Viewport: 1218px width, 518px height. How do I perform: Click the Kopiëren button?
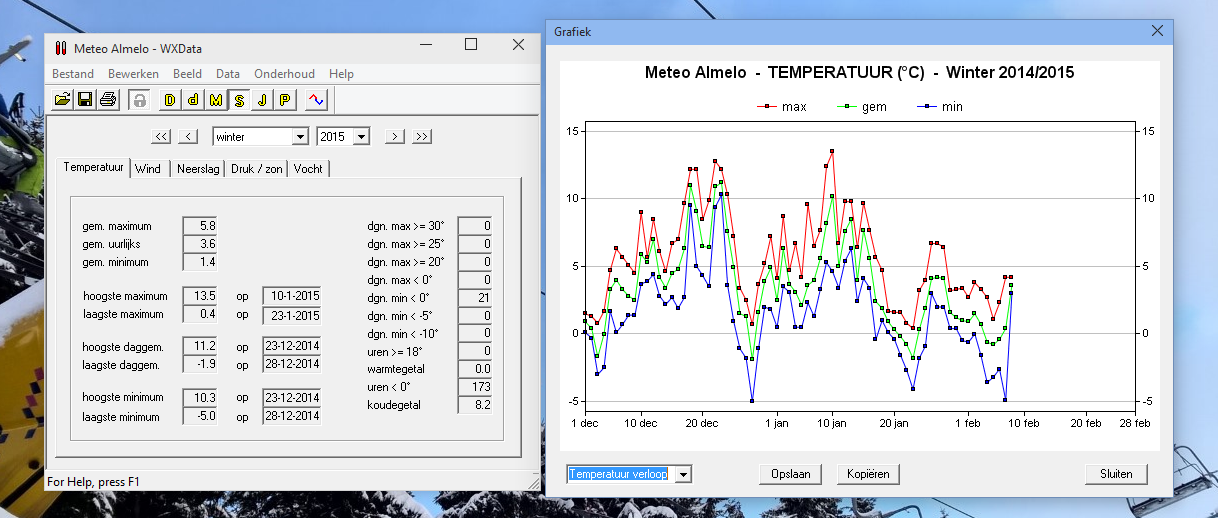pos(868,474)
